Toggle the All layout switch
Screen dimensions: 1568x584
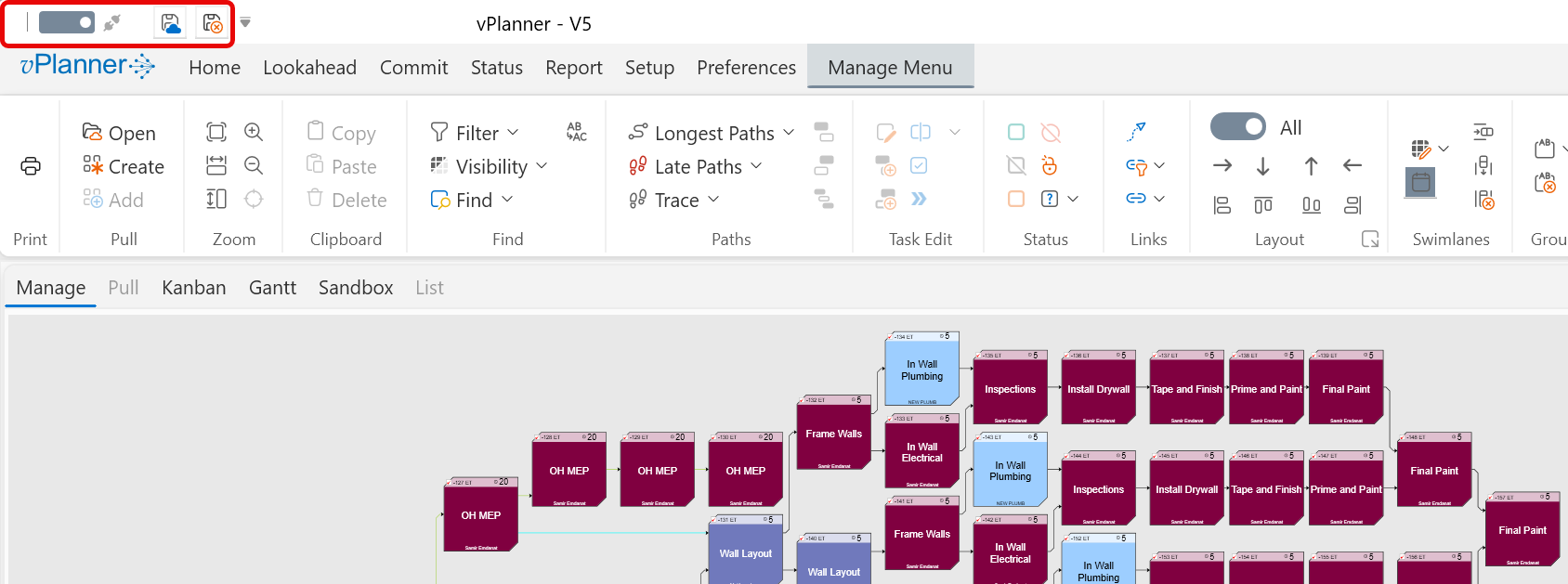(1238, 127)
